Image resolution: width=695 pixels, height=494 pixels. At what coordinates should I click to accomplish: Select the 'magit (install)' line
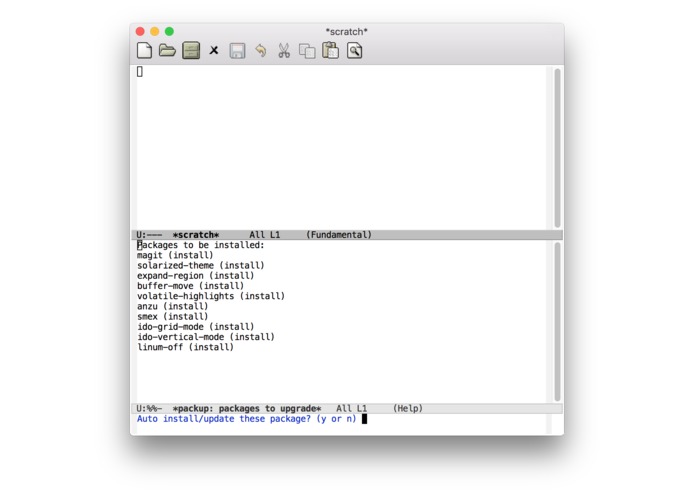click(175, 255)
